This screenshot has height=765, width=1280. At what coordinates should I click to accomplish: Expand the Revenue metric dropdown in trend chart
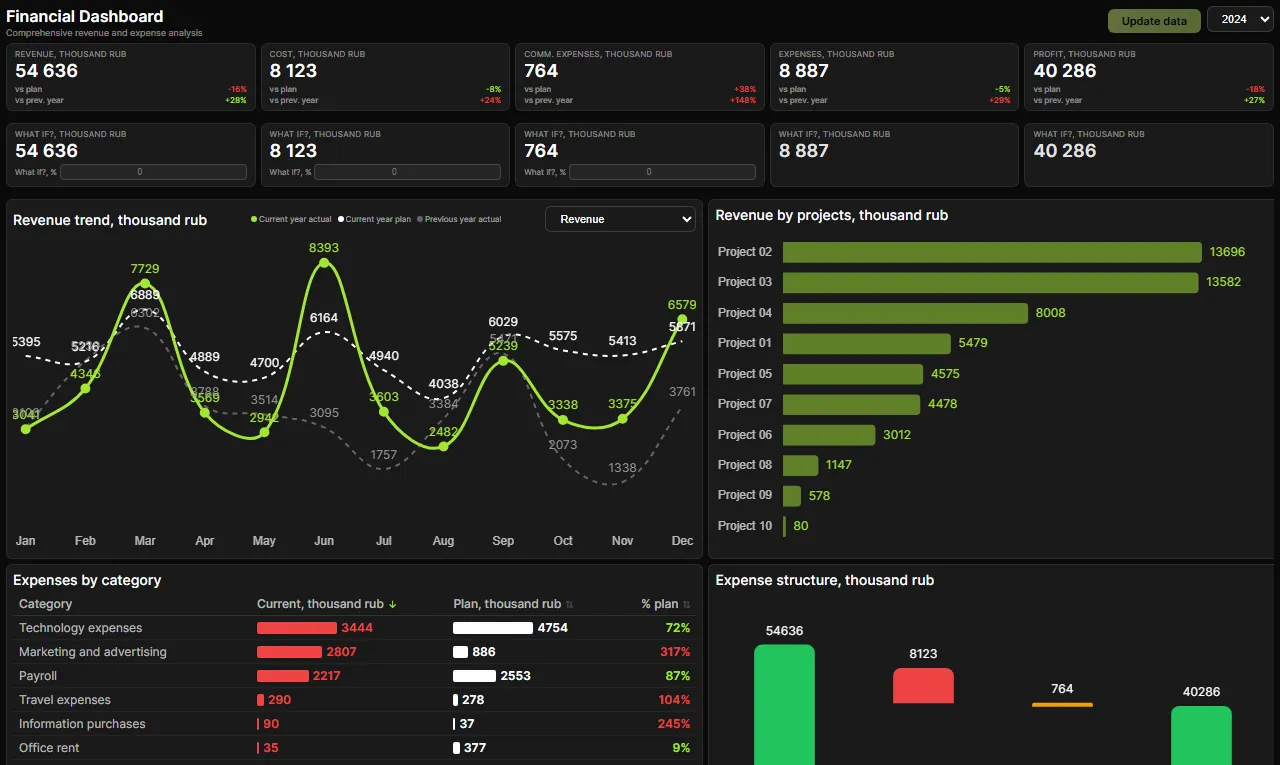[x=620, y=219]
